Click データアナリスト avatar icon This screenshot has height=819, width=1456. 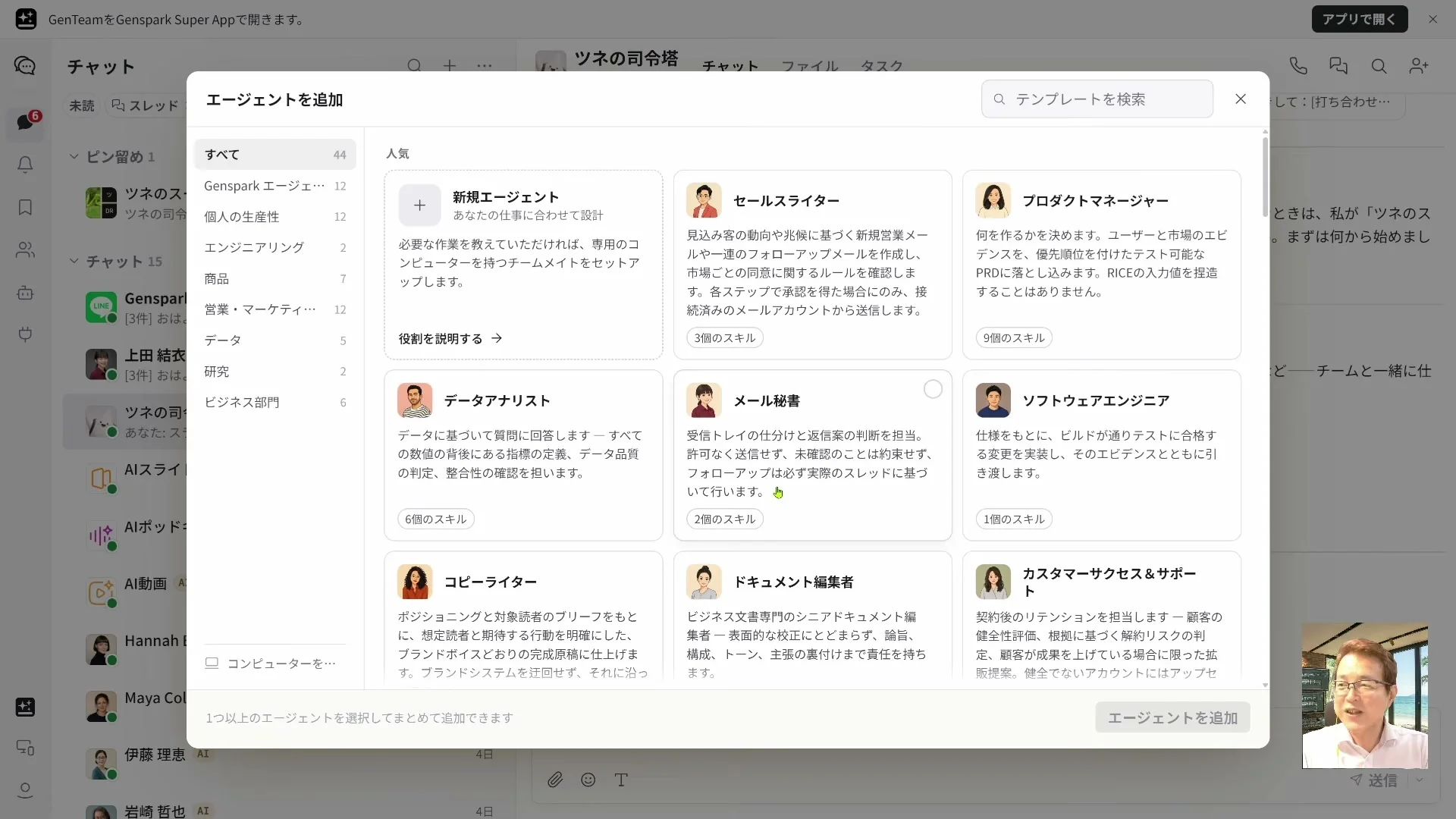coord(415,400)
